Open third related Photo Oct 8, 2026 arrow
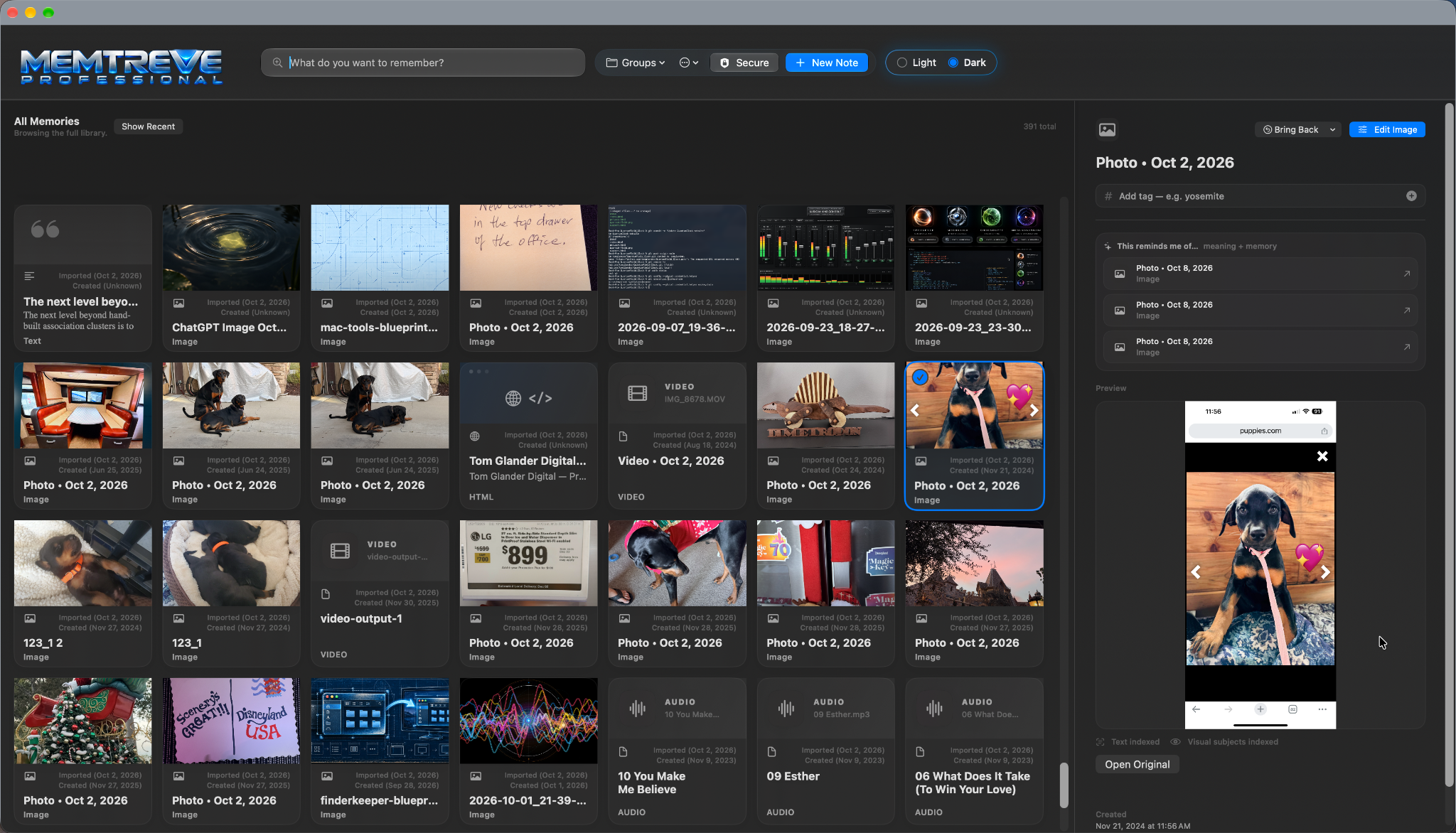1456x833 pixels. click(x=1406, y=347)
